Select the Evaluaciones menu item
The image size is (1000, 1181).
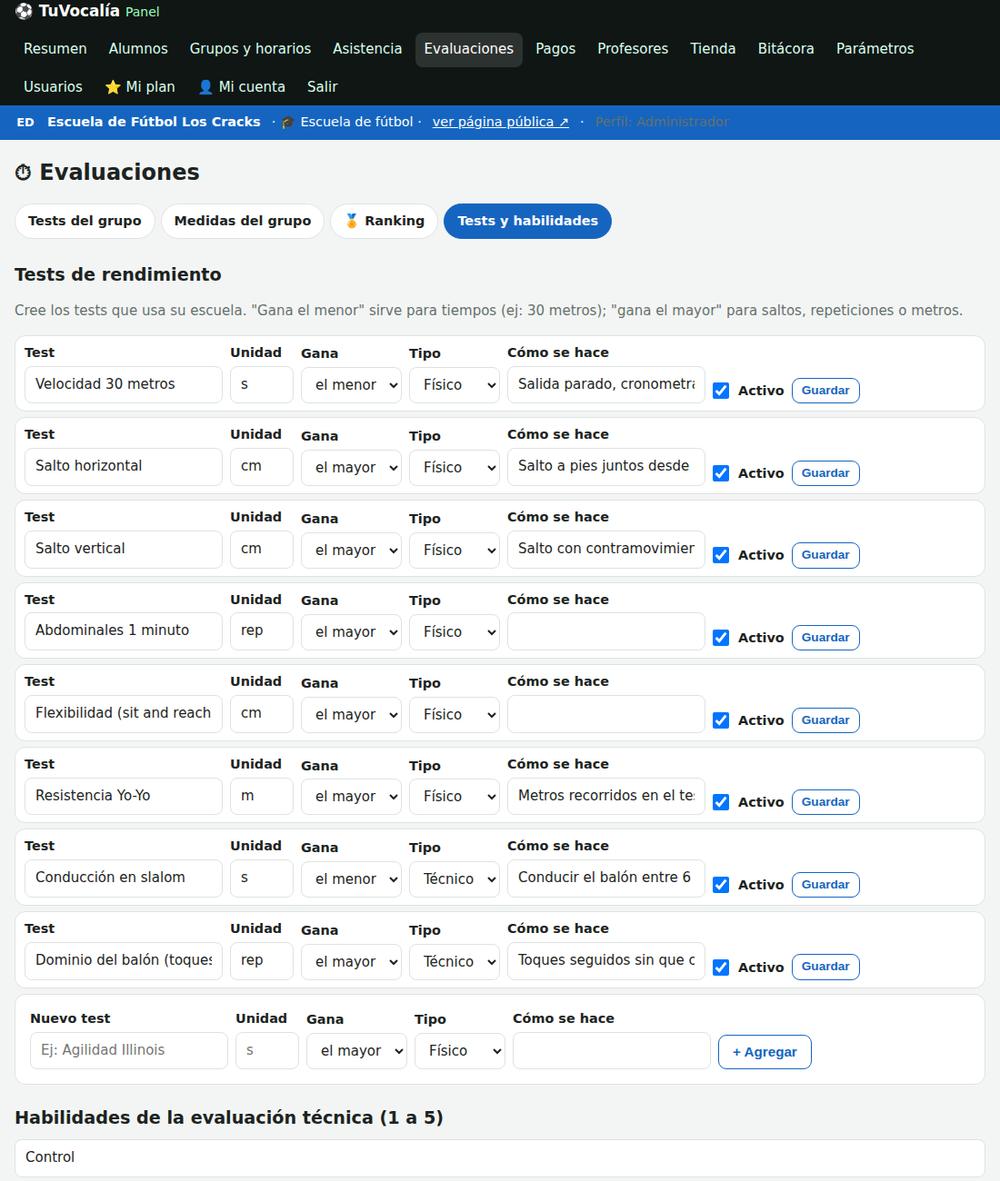[468, 49]
